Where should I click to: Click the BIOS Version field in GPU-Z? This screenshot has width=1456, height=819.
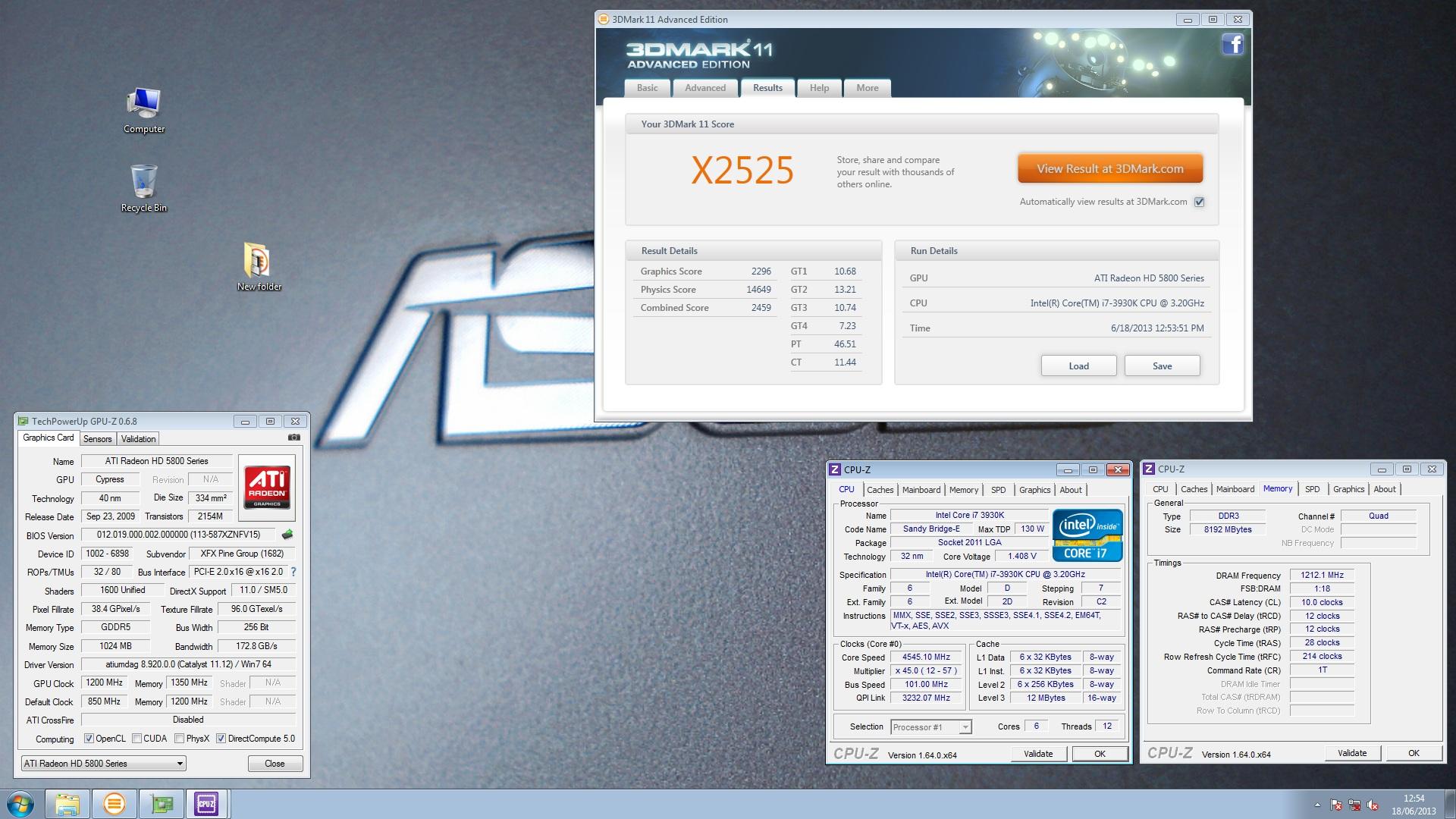[x=179, y=535]
